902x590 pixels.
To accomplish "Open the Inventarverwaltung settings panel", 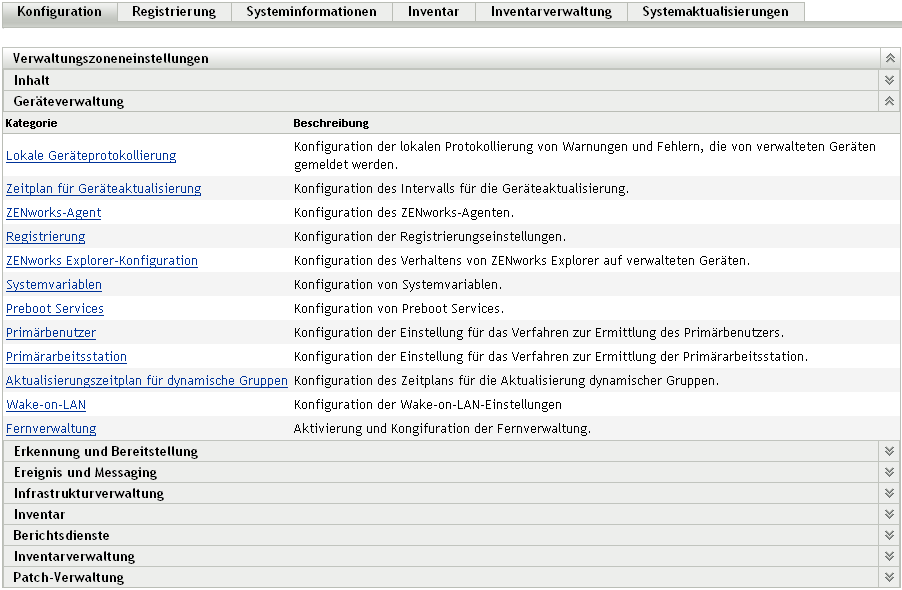I will click(889, 556).
